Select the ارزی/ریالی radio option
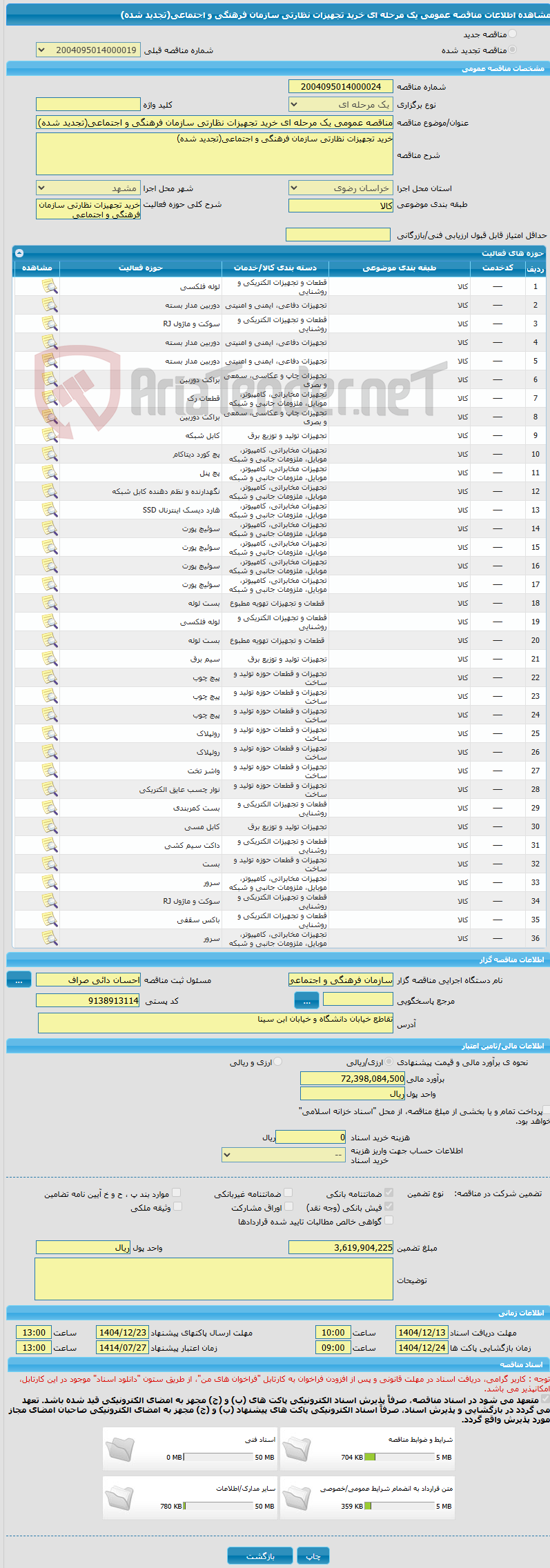Viewport: 550px width, 1568px height. coord(389,1062)
